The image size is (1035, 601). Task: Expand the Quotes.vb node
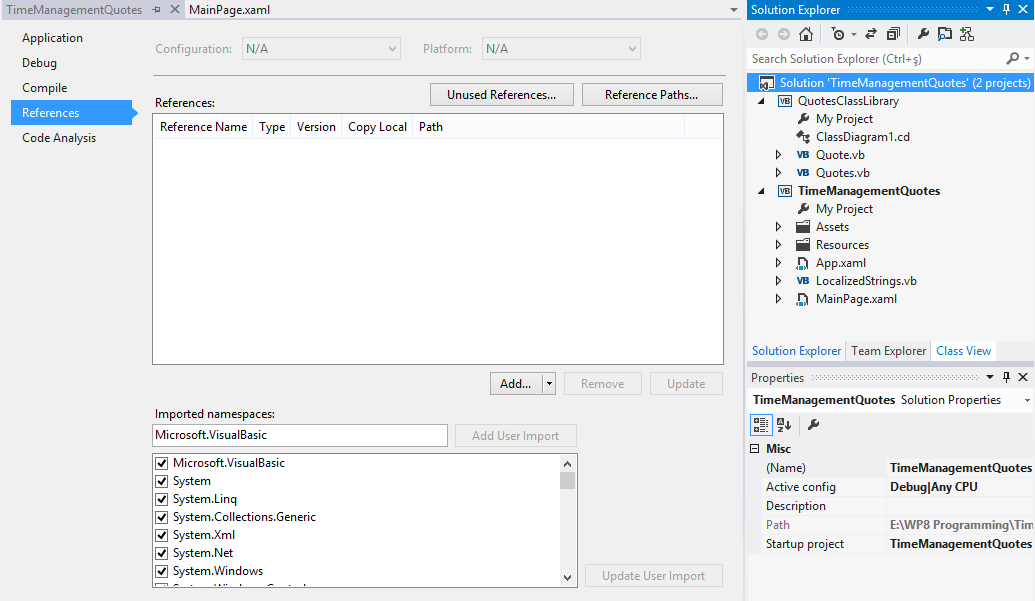pyautogui.click(x=778, y=173)
